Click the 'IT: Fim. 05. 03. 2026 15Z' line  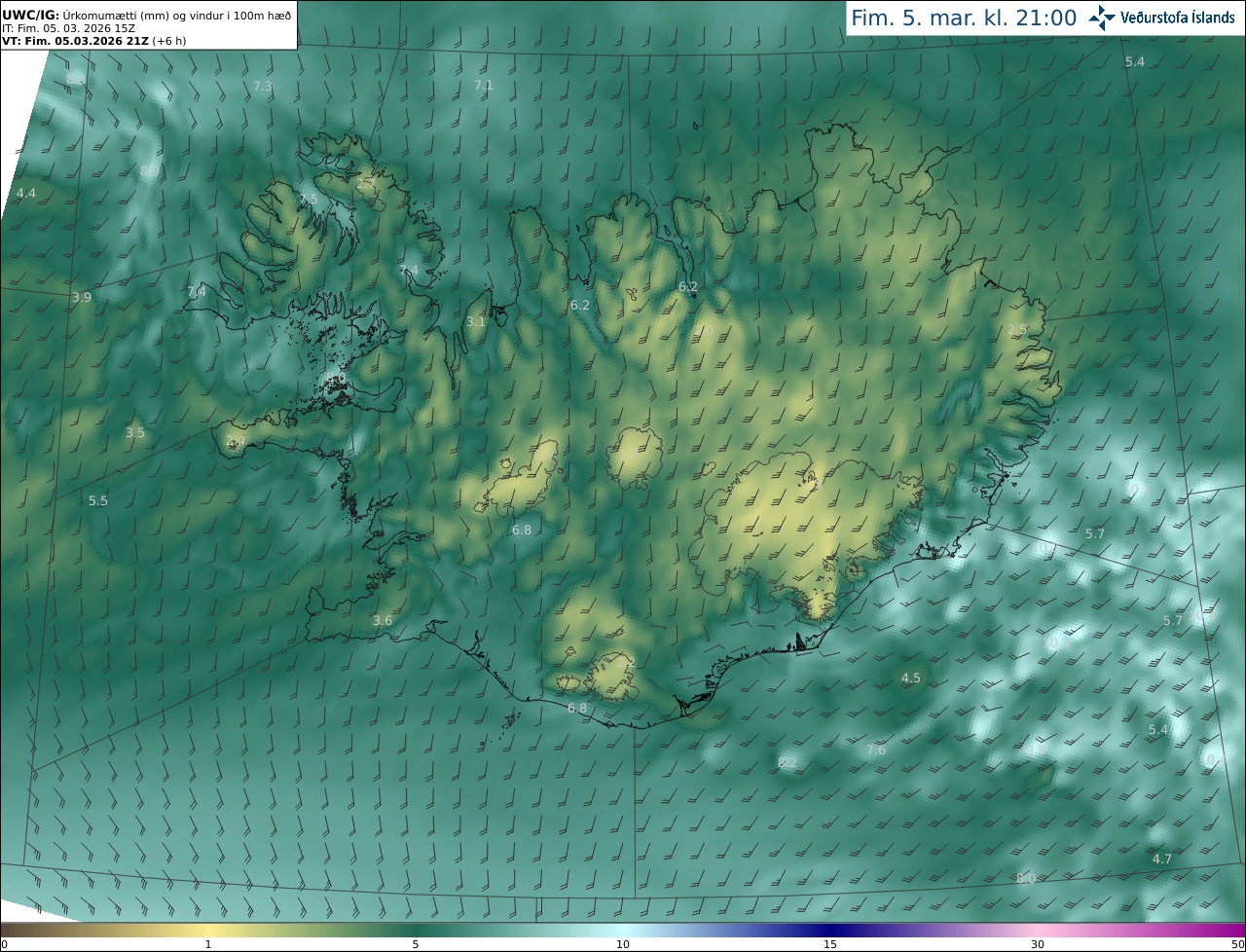[68, 27]
